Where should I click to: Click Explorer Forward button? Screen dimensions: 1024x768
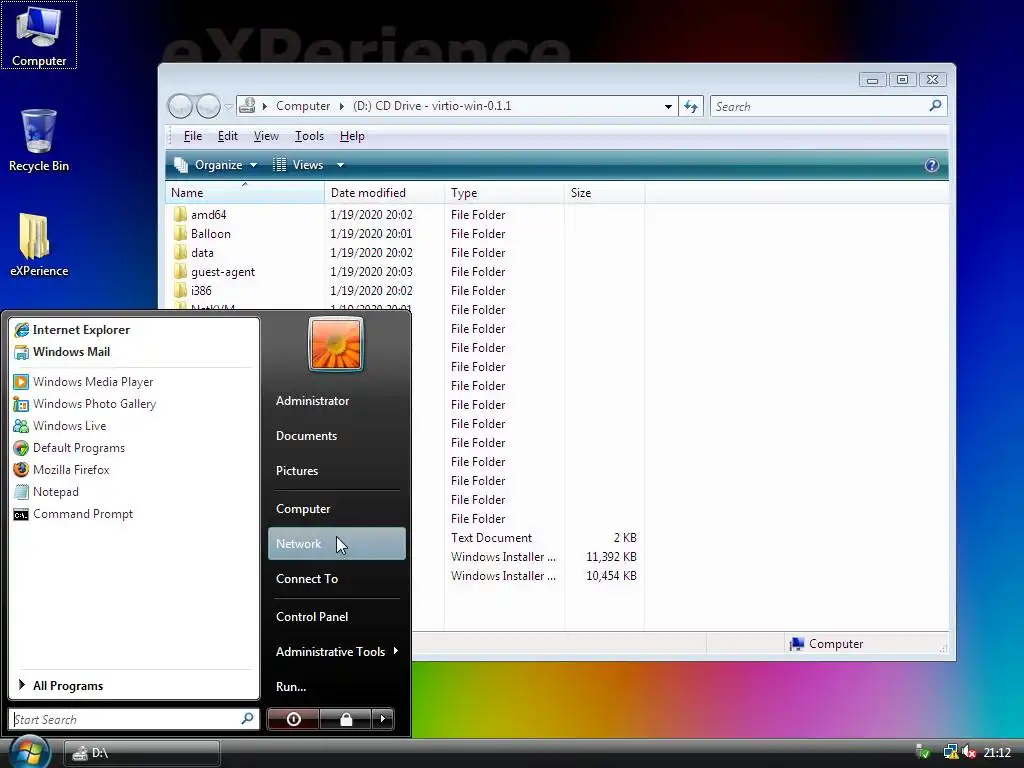pos(208,106)
